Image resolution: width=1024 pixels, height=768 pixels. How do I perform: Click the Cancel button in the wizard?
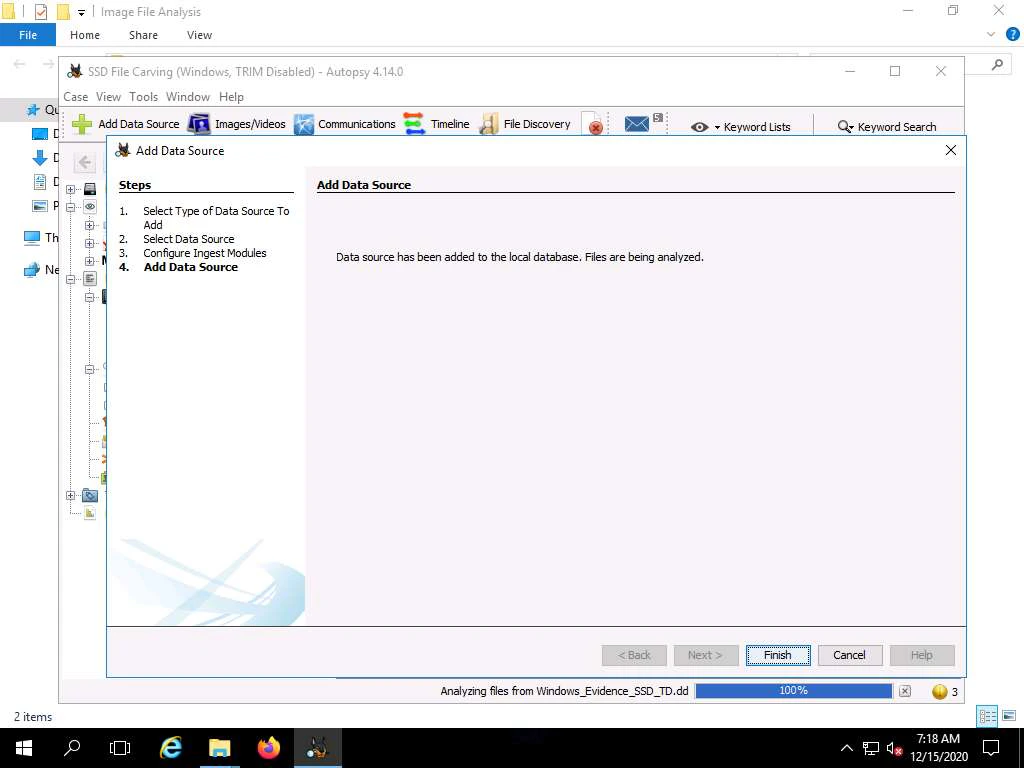[850, 655]
